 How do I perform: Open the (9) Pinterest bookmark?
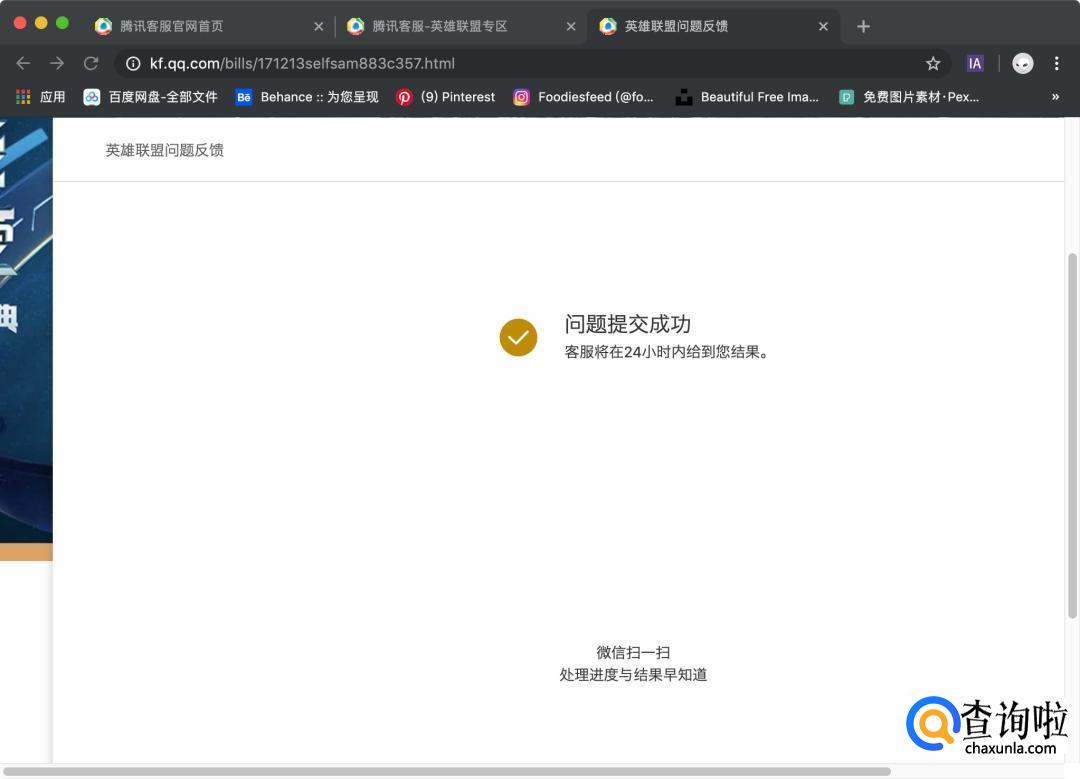coord(446,97)
